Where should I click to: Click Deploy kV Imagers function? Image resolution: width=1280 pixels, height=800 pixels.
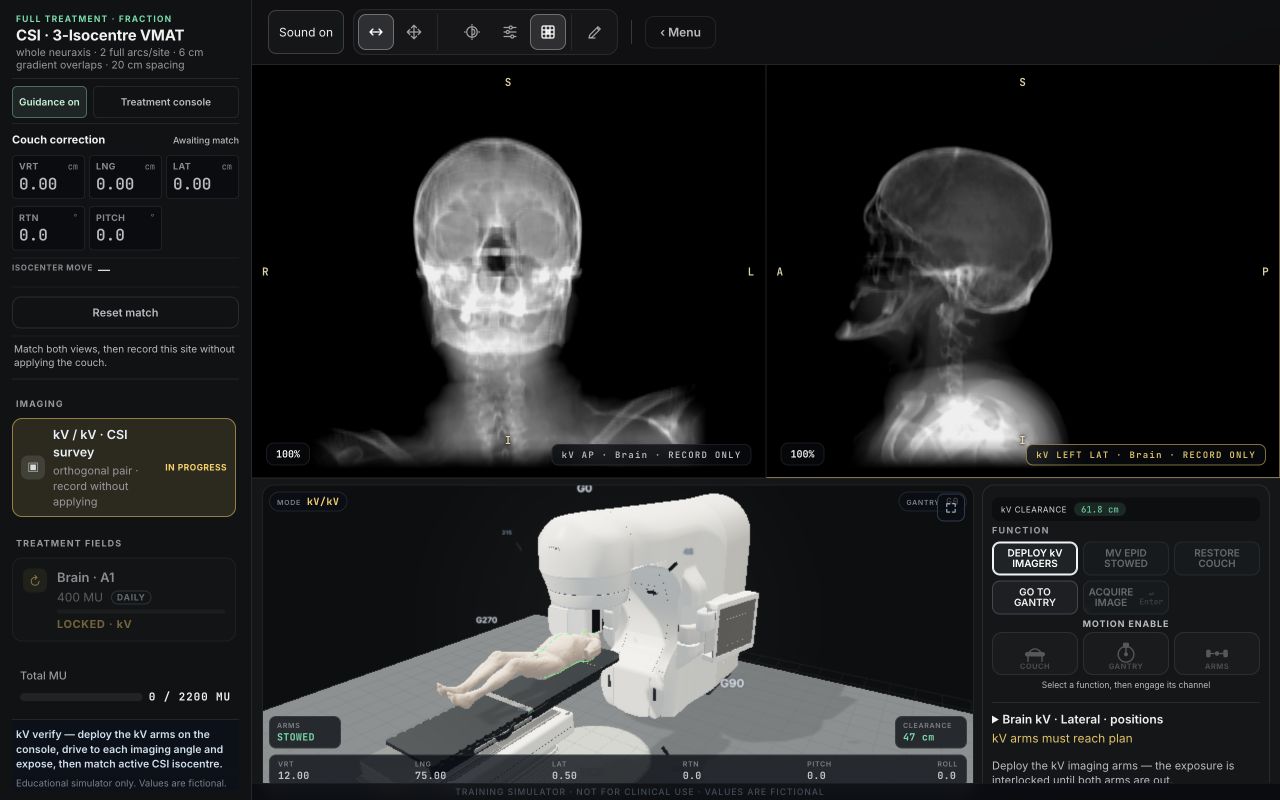click(x=1035, y=558)
